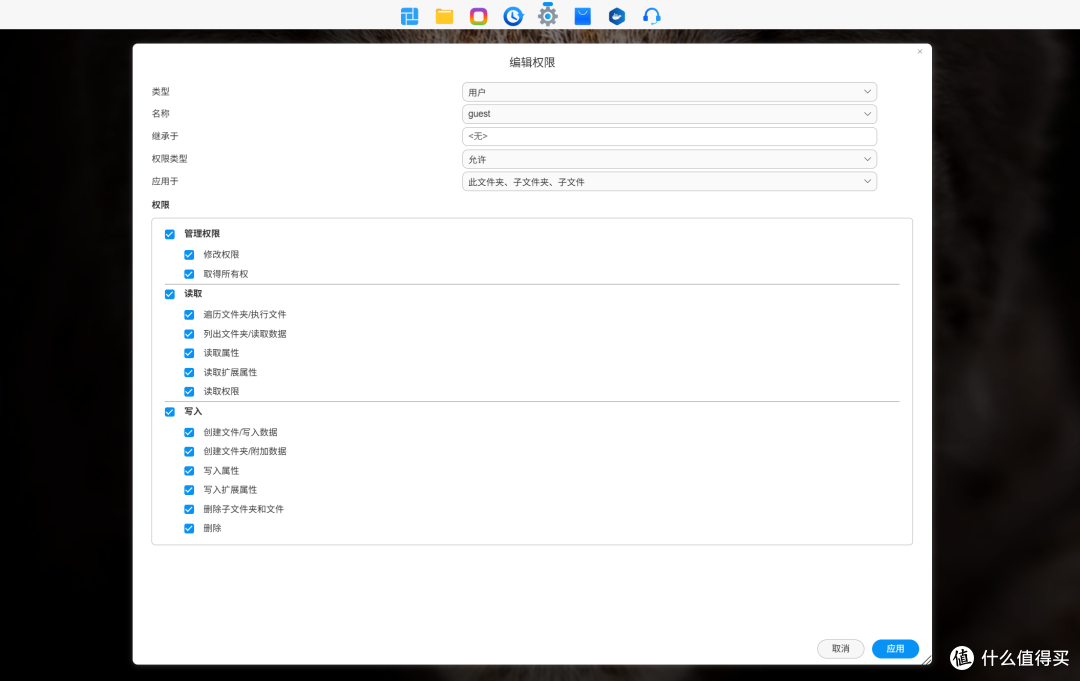The width and height of the screenshot is (1080, 681).
Task: Uncheck the 管理权限 checkbox
Action: click(170, 234)
